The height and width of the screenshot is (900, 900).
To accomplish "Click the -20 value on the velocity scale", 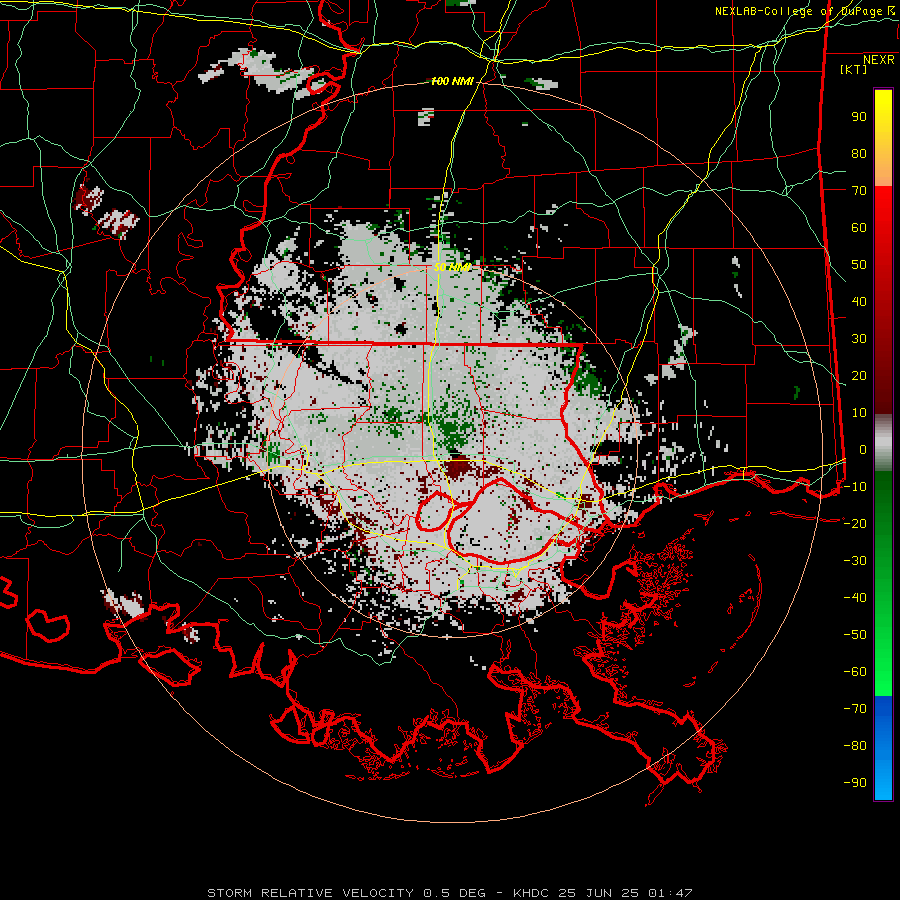I will coord(855,524).
